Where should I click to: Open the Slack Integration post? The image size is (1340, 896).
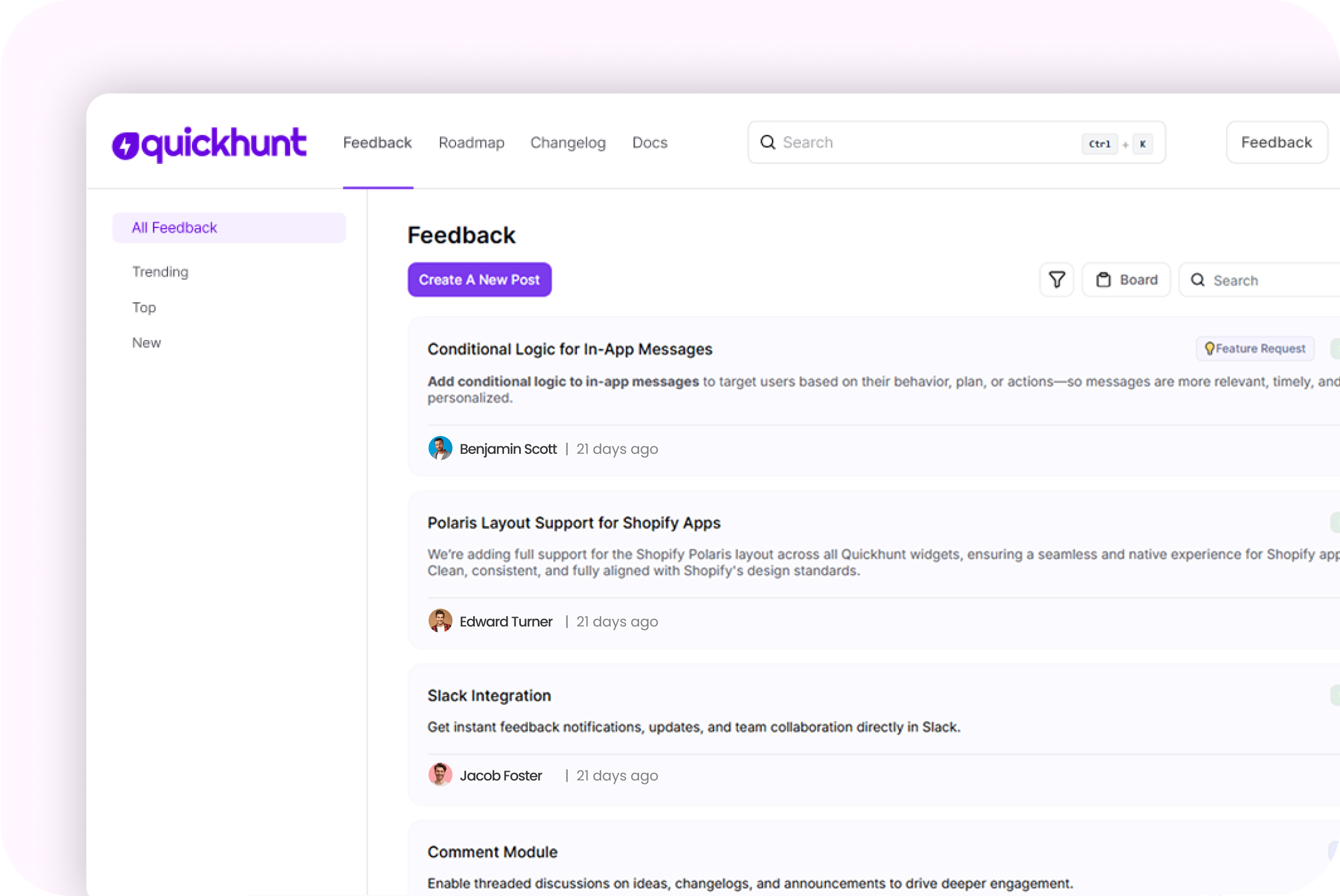[489, 695]
